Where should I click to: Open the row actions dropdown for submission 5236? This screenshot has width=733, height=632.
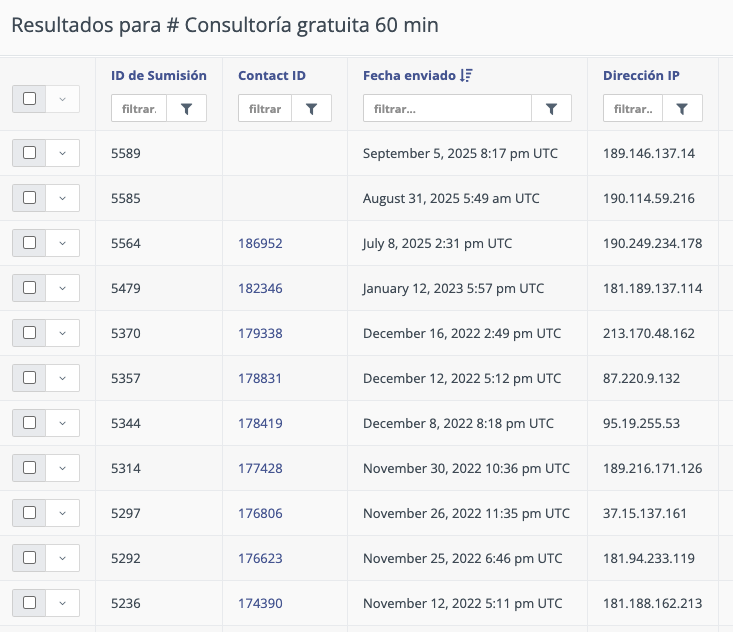(62, 603)
